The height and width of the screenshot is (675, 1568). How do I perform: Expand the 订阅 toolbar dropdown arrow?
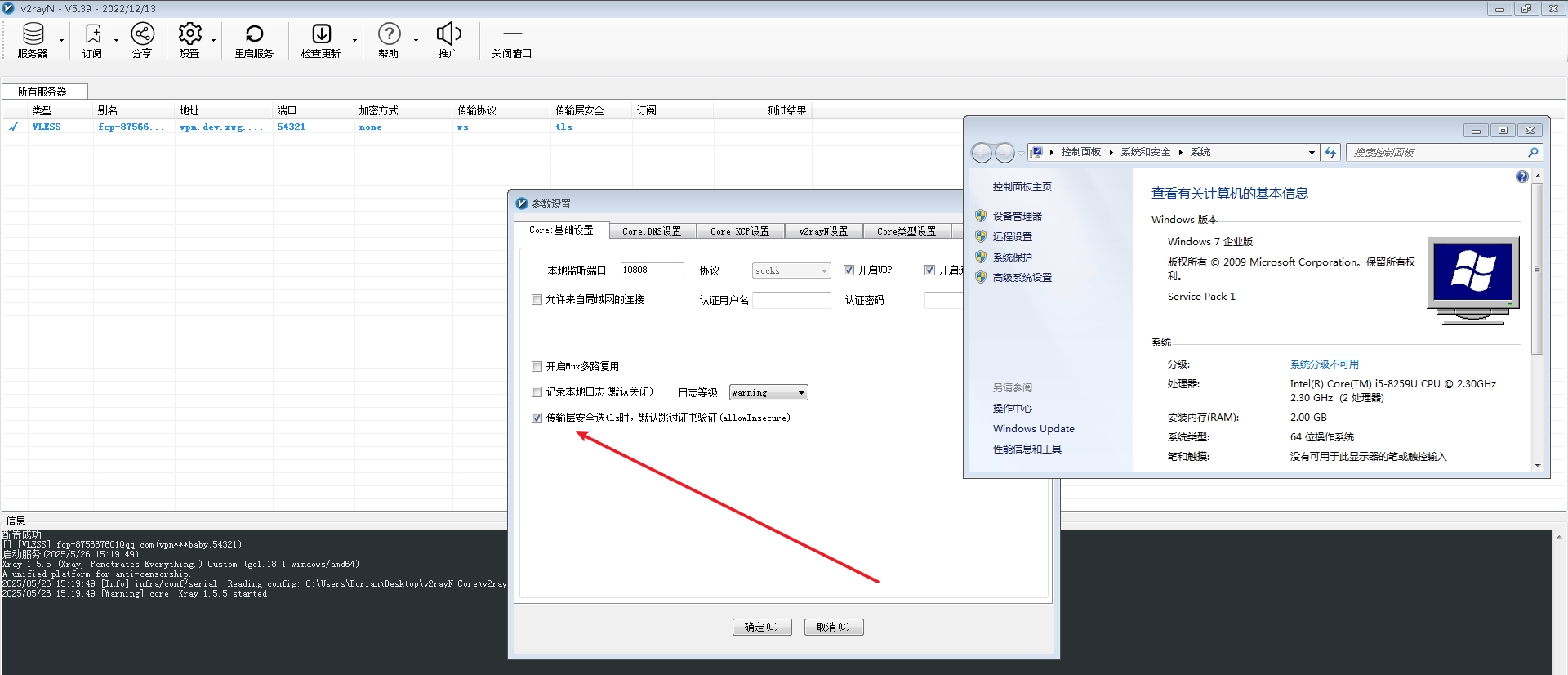coord(116,40)
